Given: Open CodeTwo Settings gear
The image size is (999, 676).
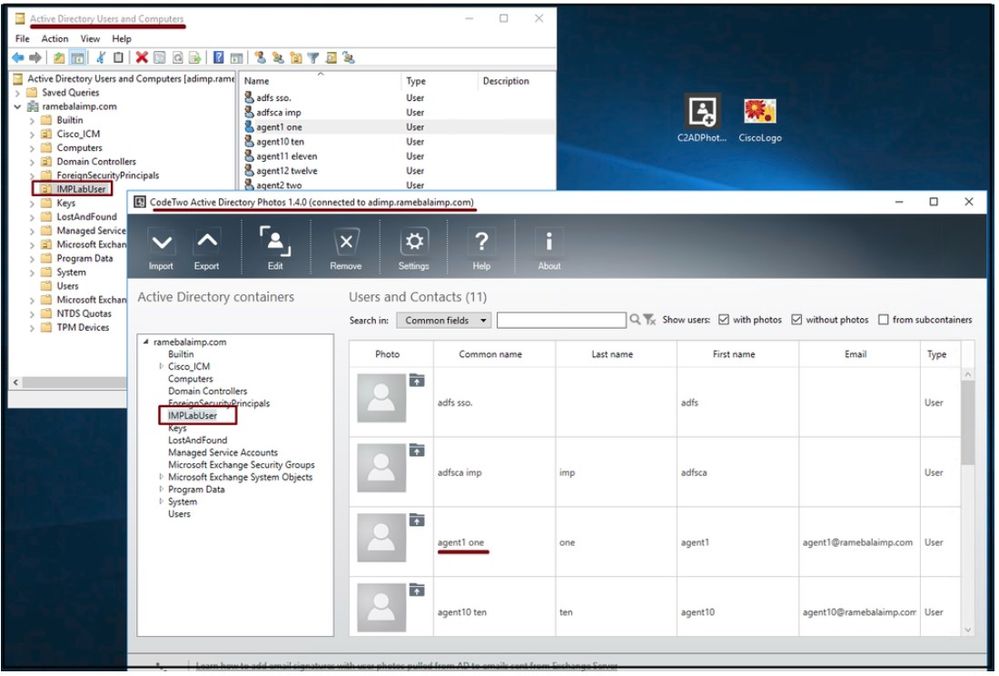Looking at the screenshot, I should tap(414, 249).
